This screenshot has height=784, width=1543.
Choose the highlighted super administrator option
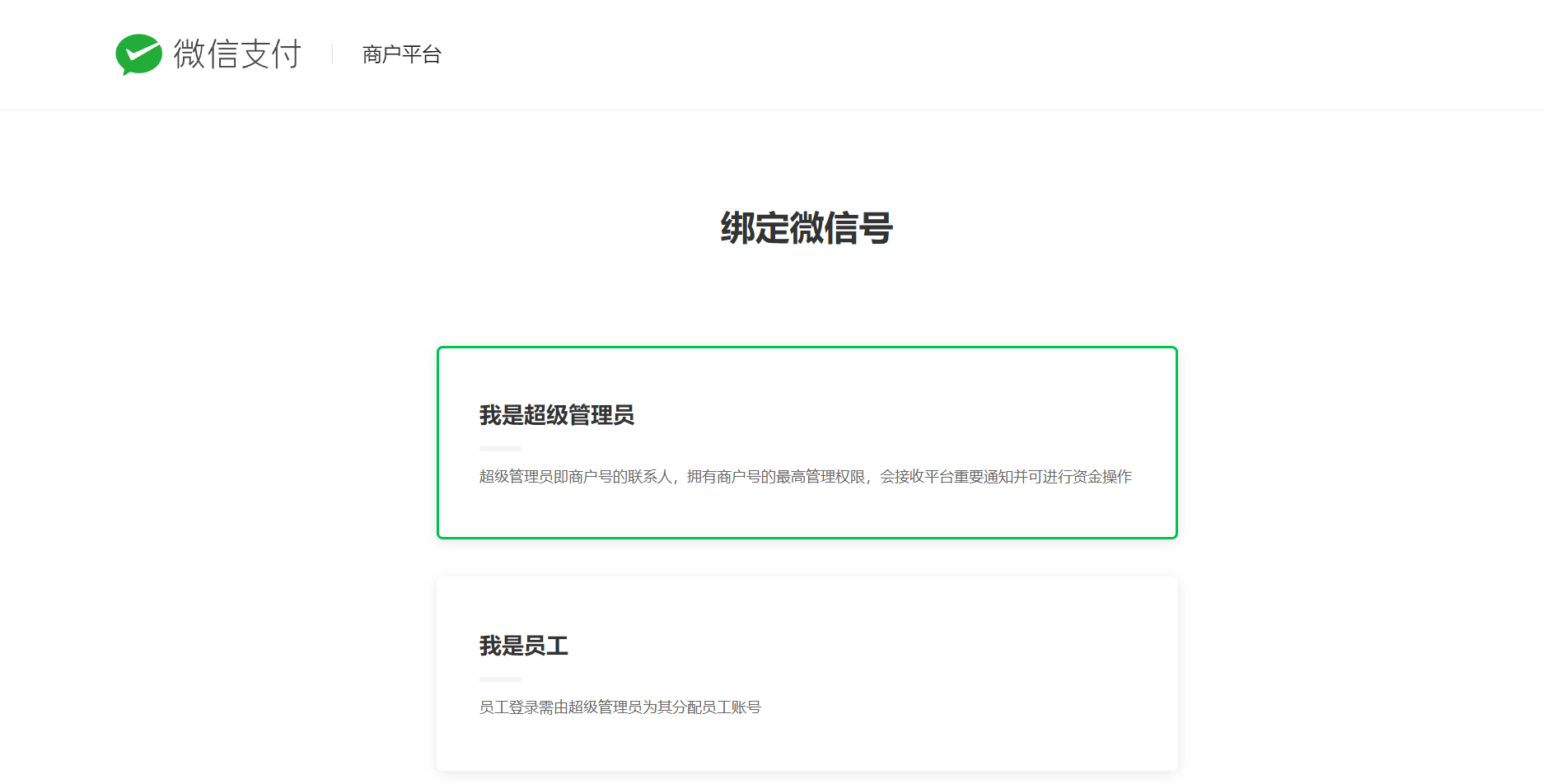807,443
